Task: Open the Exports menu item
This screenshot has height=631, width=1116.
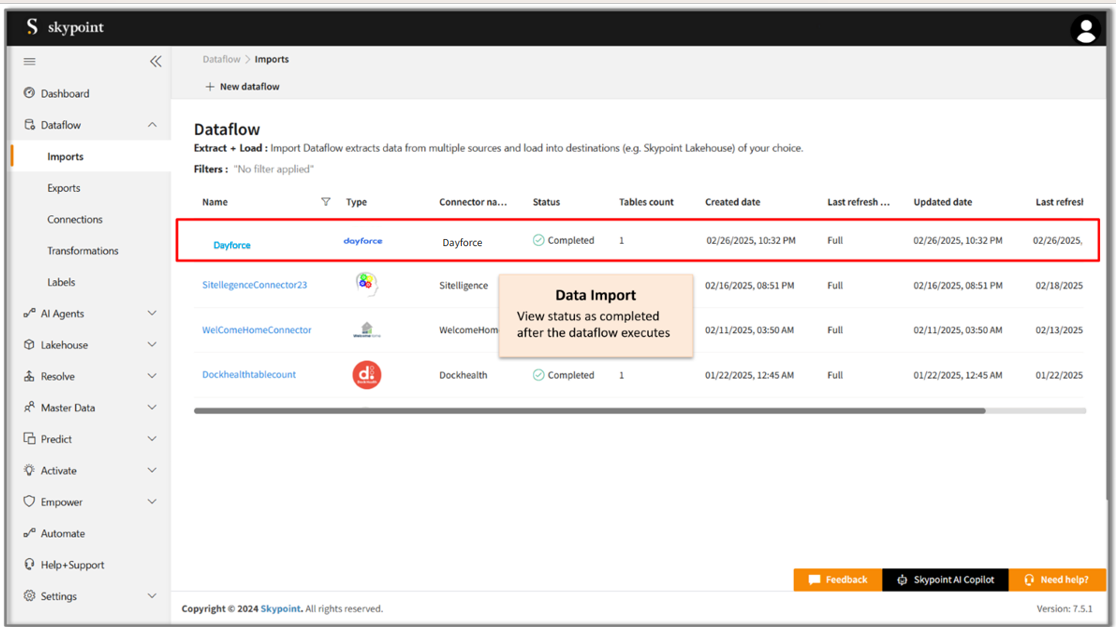Action: (x=64, y=188)
